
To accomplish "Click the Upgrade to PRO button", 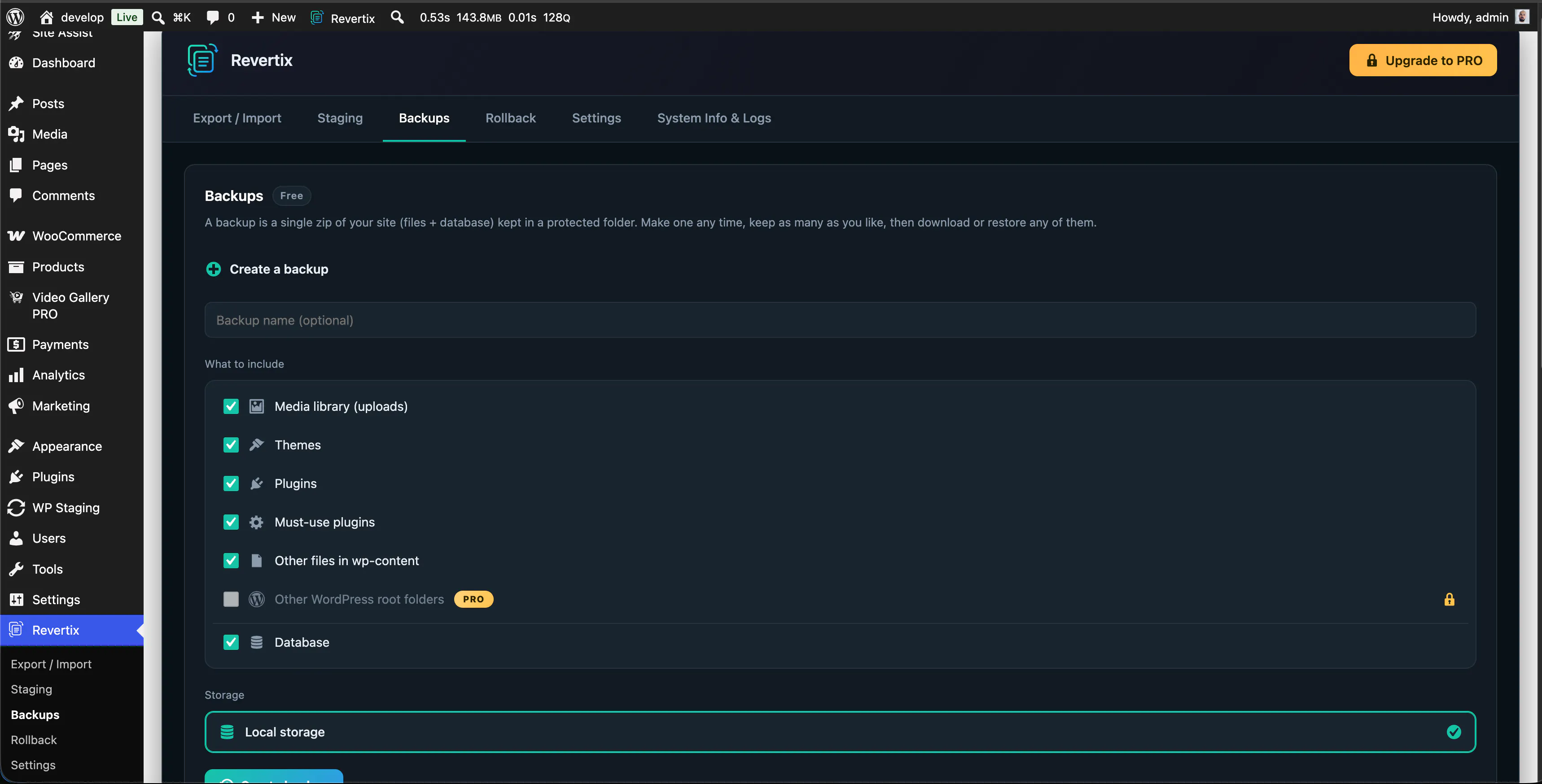I will coord(1423,60).
